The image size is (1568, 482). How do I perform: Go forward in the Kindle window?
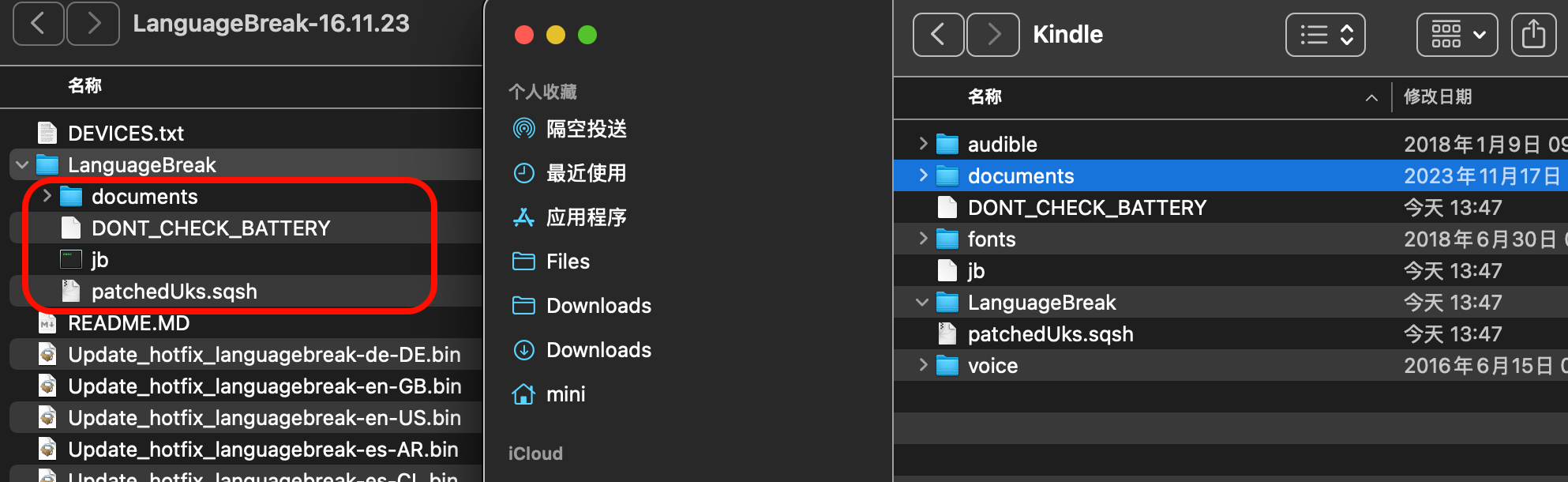click(993, 35)
